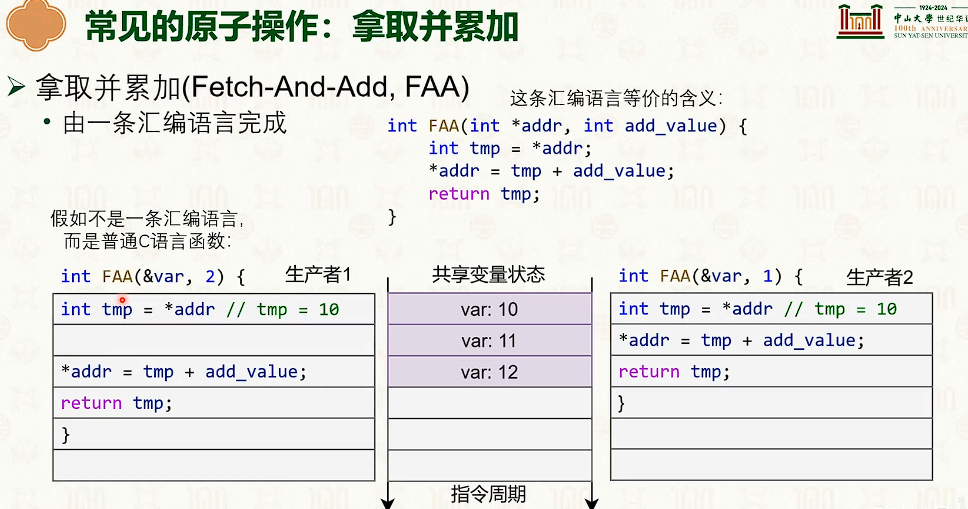968x509 pixels.
Task: Click the note 而是普通C语言函数:
Action: pos(148,241)
